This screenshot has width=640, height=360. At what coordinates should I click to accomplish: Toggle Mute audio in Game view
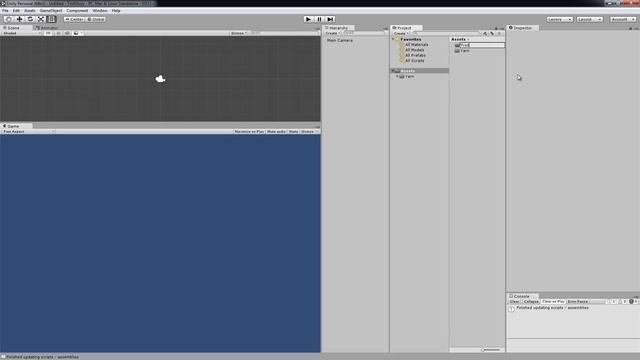[276, 131]
